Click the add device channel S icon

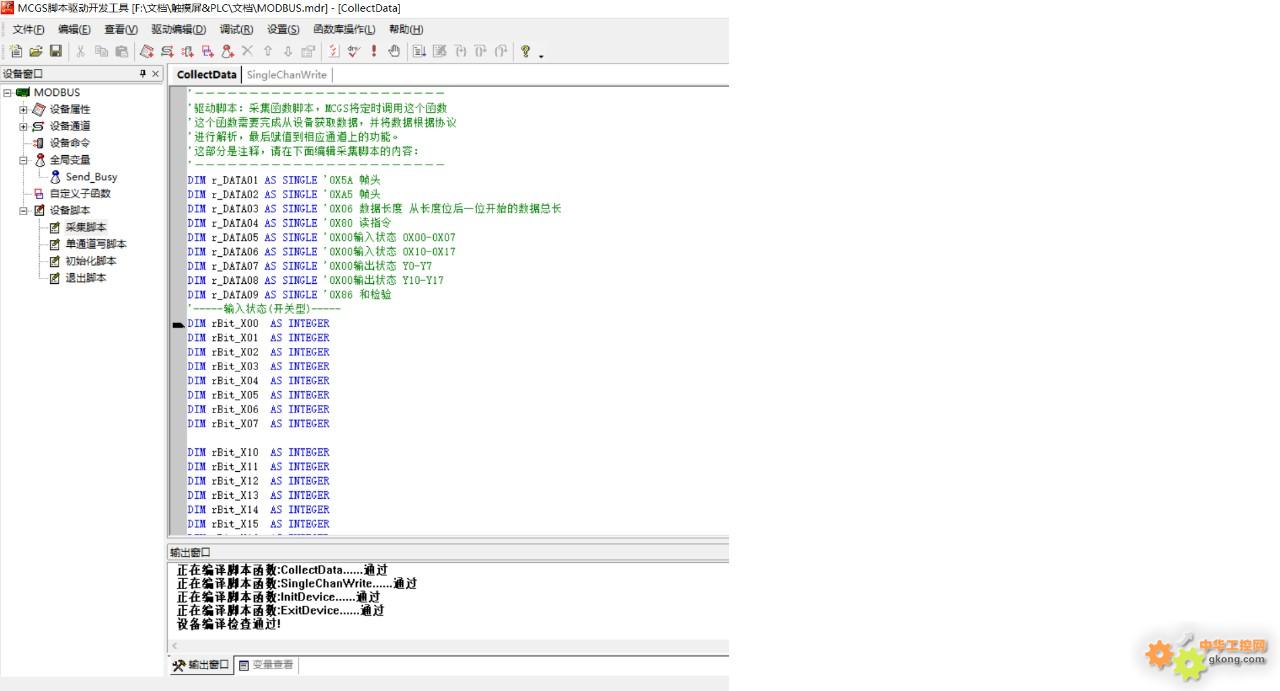[x=167, y=51]
